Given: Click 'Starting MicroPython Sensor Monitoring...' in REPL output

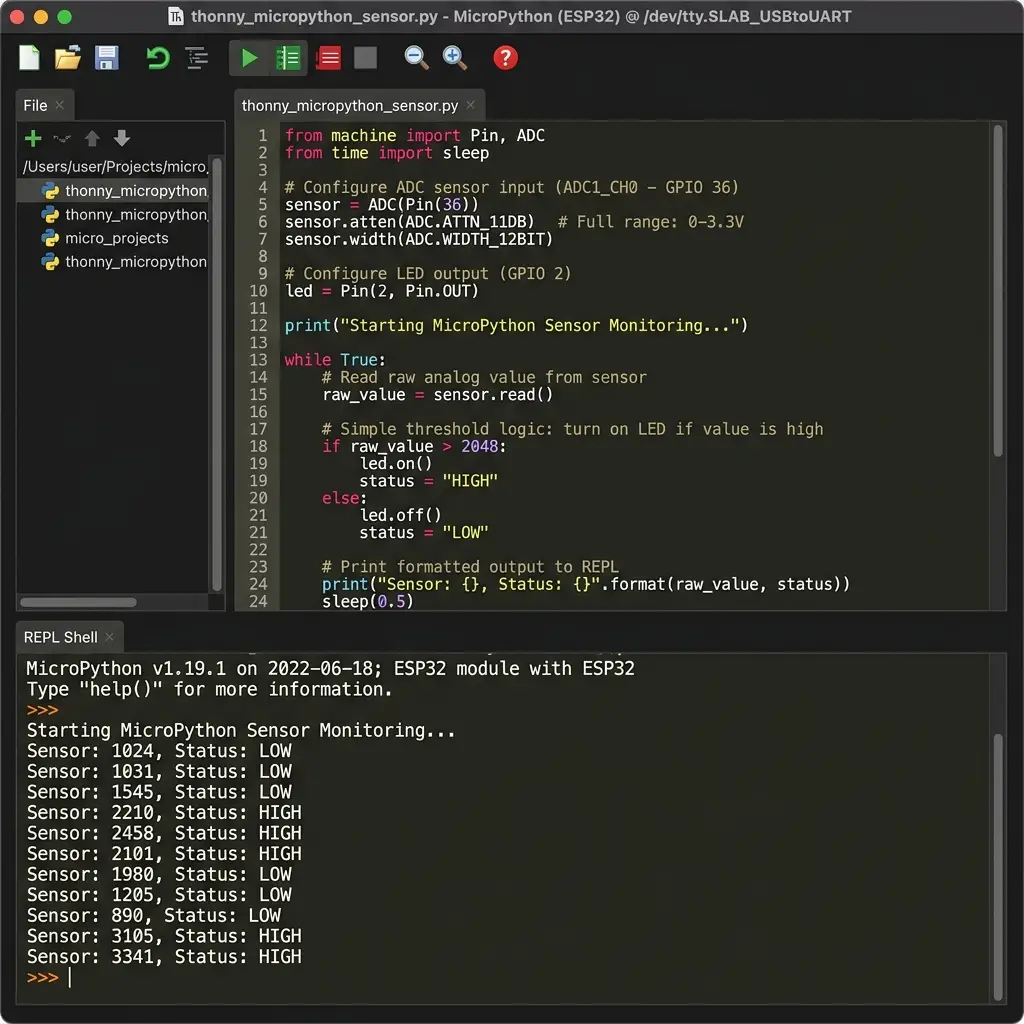Looking at the screenshot, I should click(x=241, y=730).
